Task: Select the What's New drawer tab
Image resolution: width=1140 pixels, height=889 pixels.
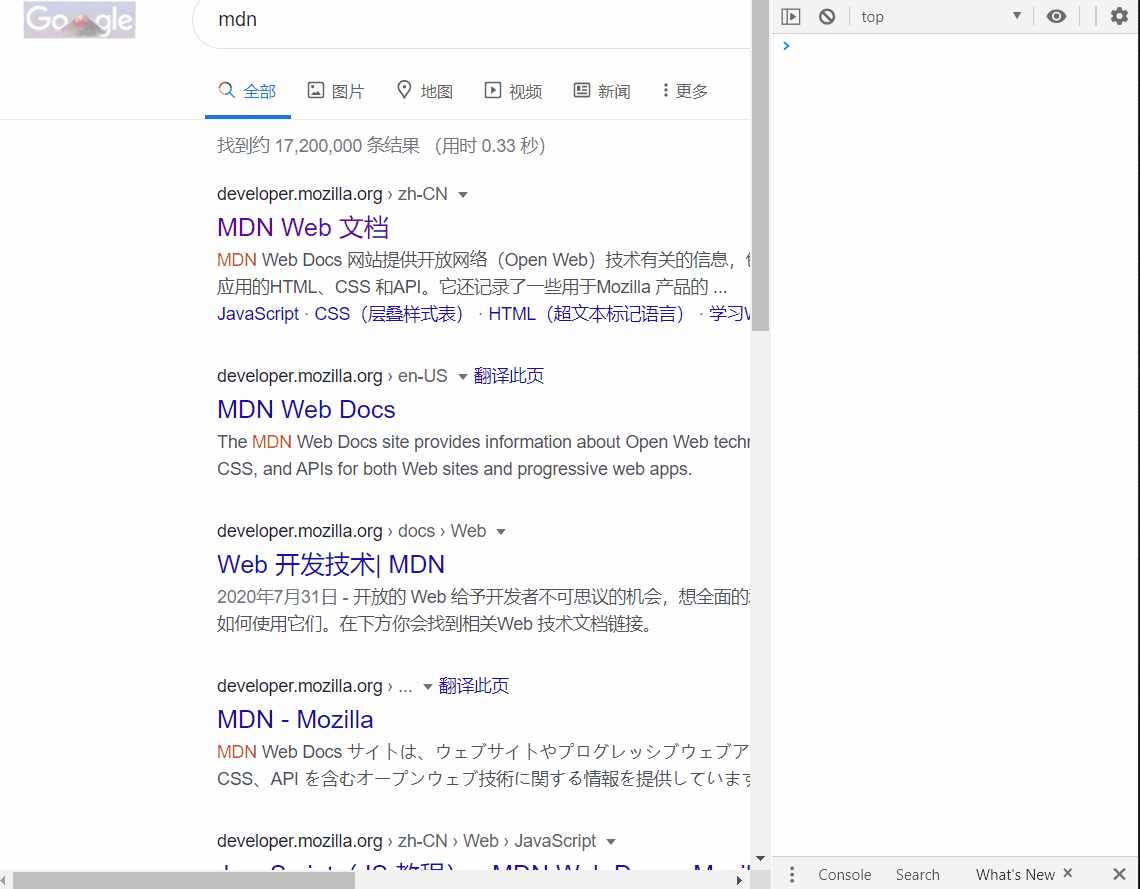Action: click(1015, 874)
